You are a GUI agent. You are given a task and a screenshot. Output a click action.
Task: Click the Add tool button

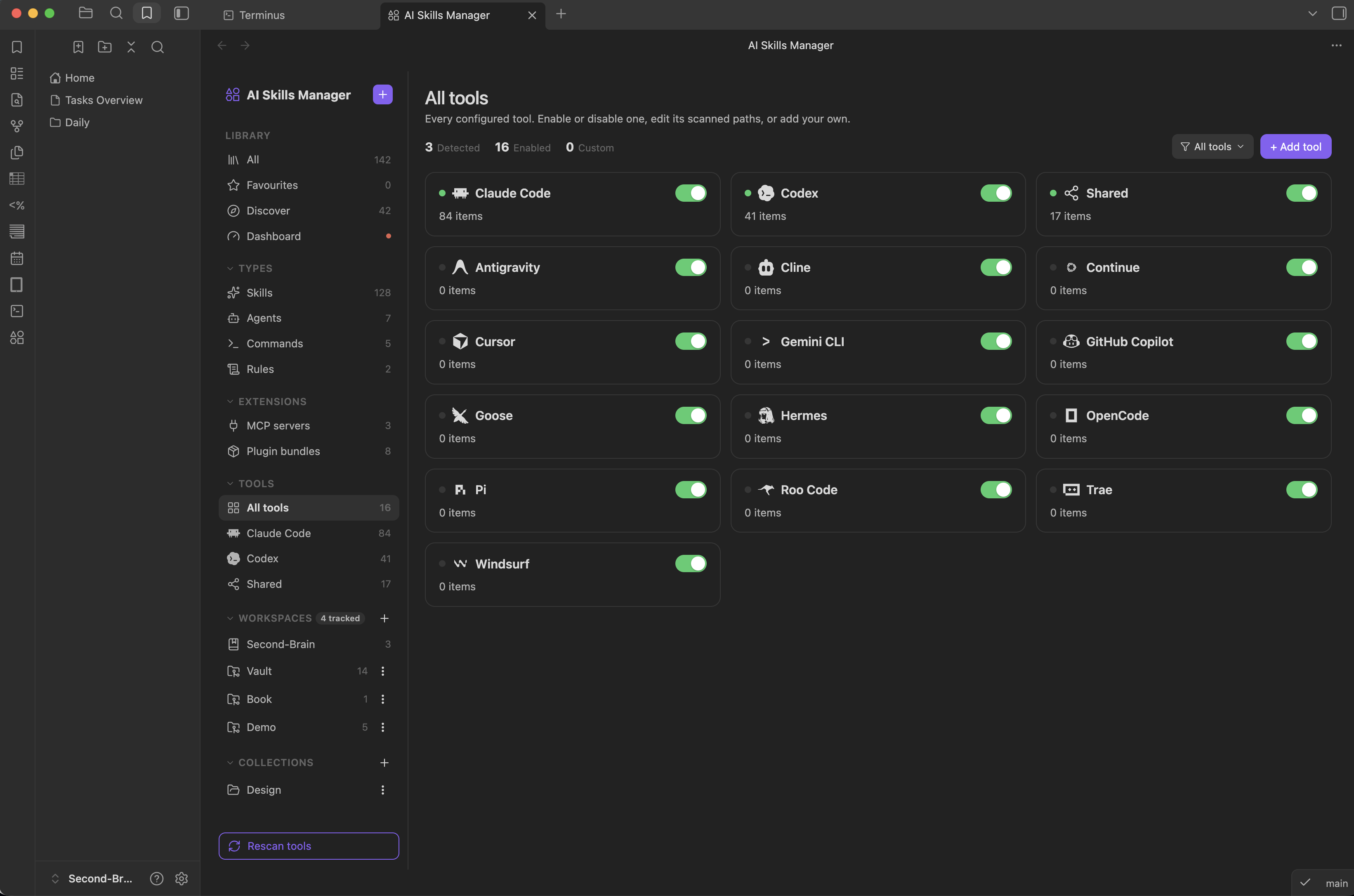[x=1295, y=147]
